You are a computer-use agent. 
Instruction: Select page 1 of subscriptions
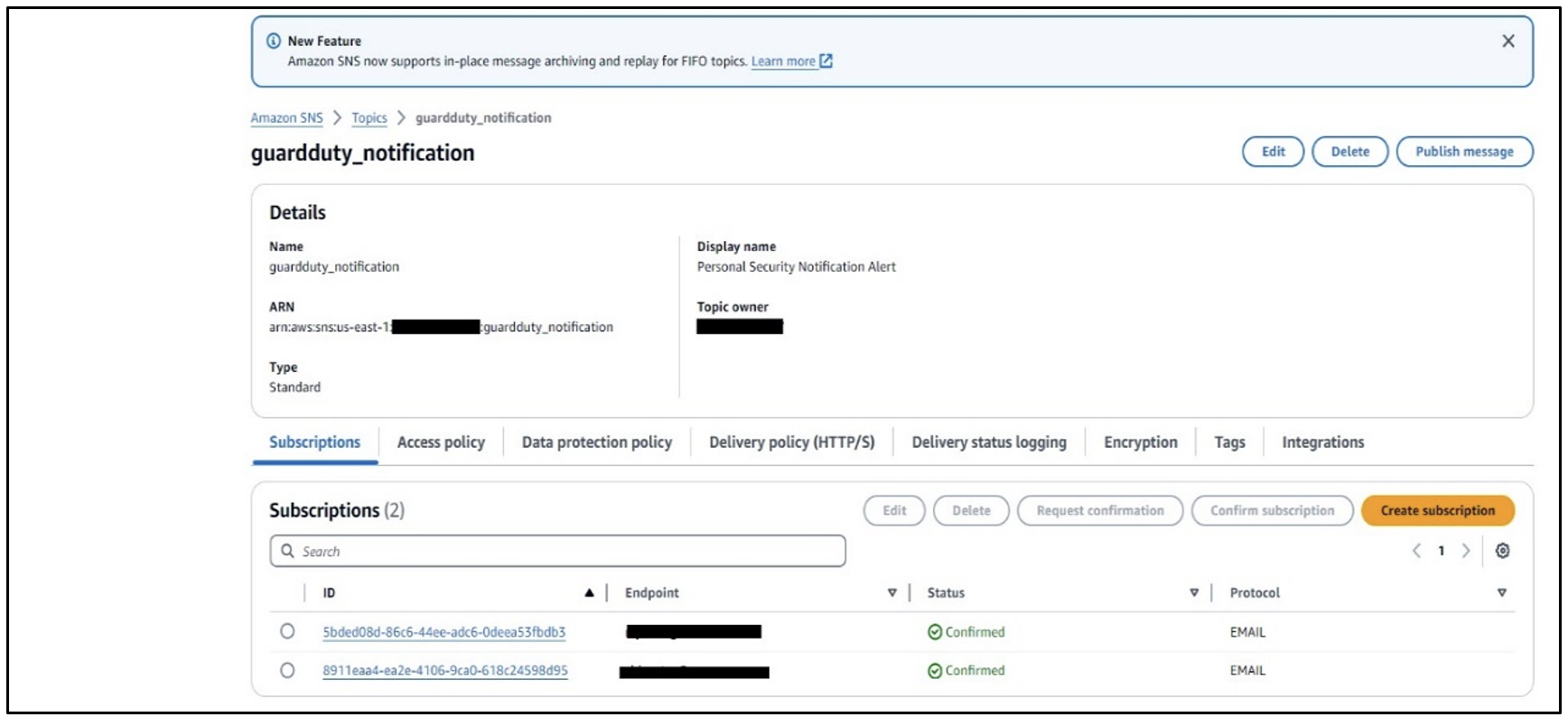coord(1442,551)
